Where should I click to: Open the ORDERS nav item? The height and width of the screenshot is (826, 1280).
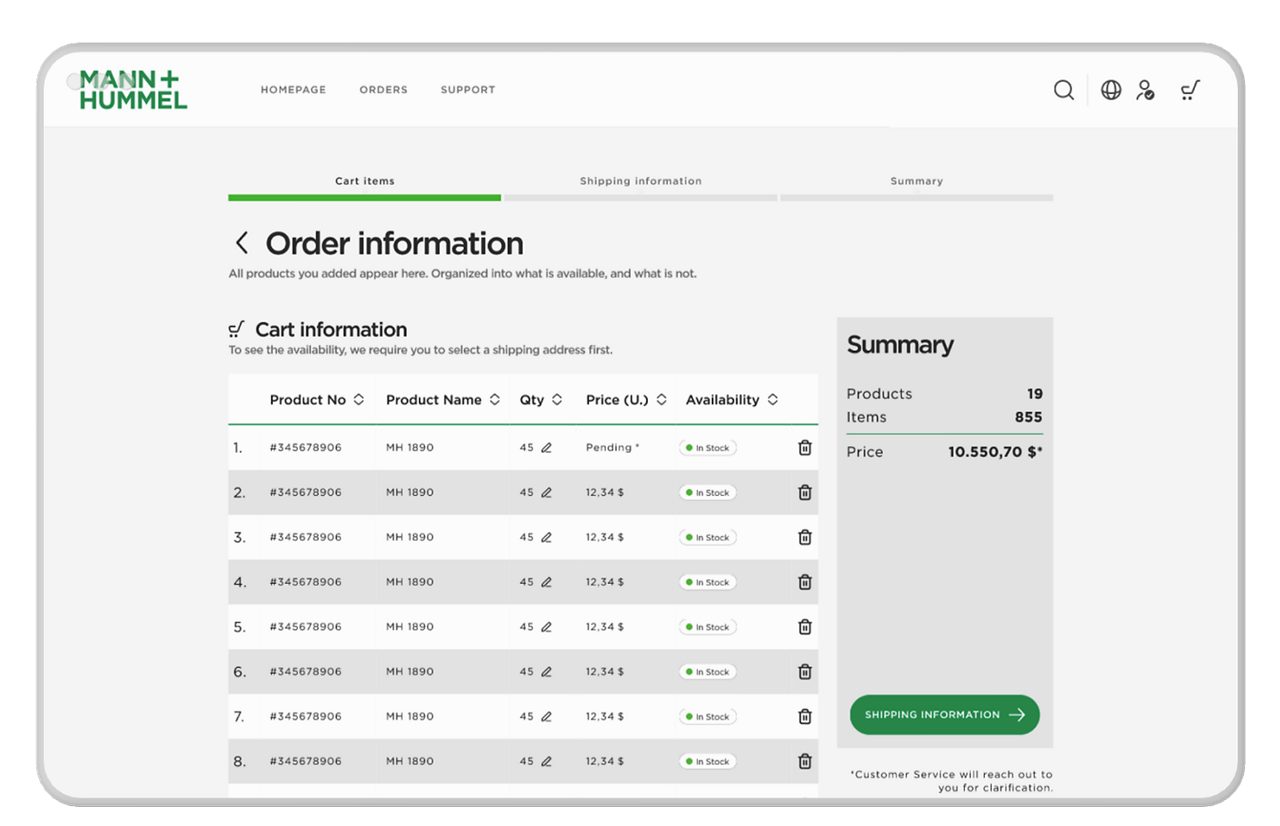[384, 90]
